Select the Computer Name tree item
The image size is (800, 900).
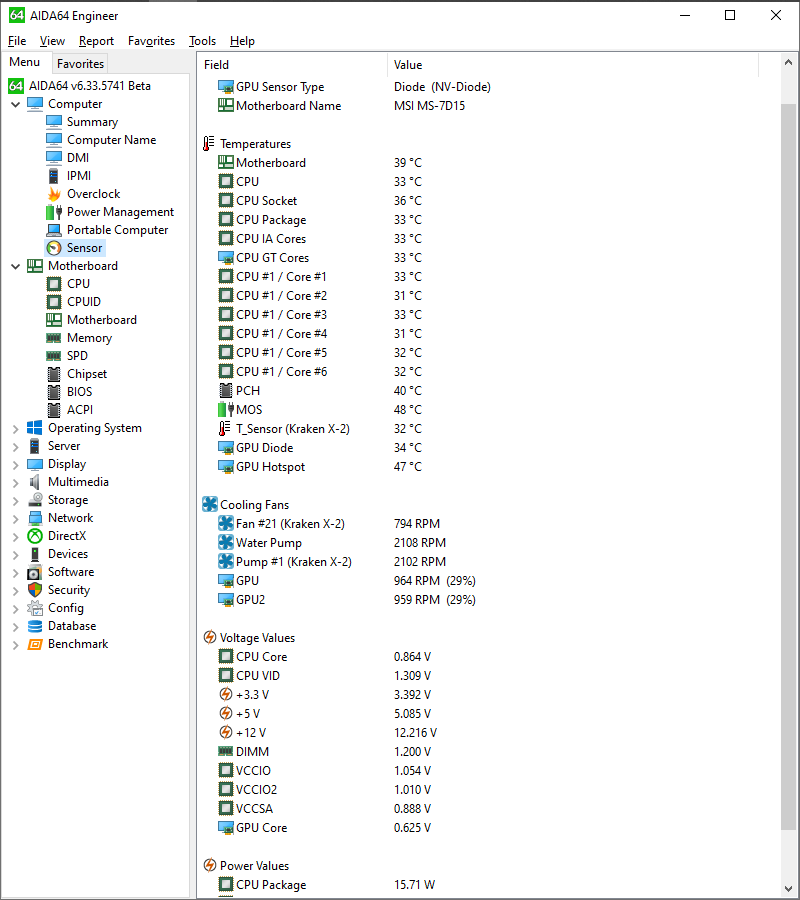pos(111,140)
